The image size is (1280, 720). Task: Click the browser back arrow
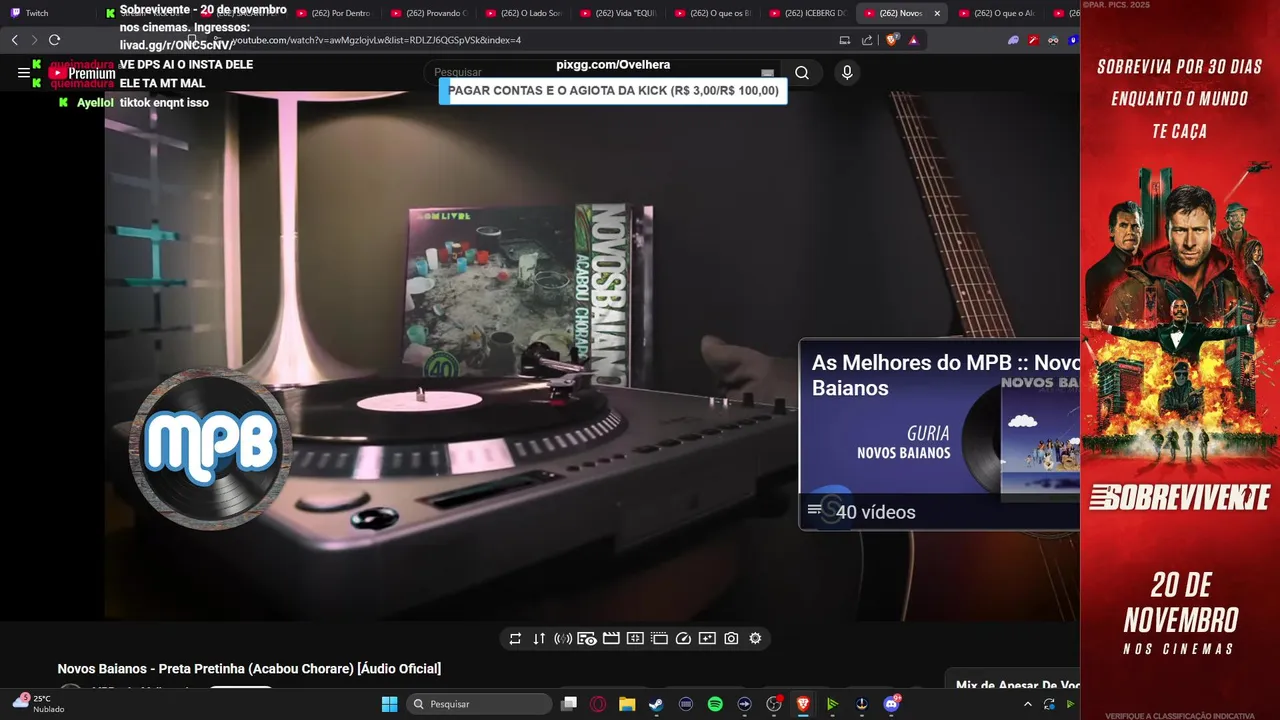point(14,40)
